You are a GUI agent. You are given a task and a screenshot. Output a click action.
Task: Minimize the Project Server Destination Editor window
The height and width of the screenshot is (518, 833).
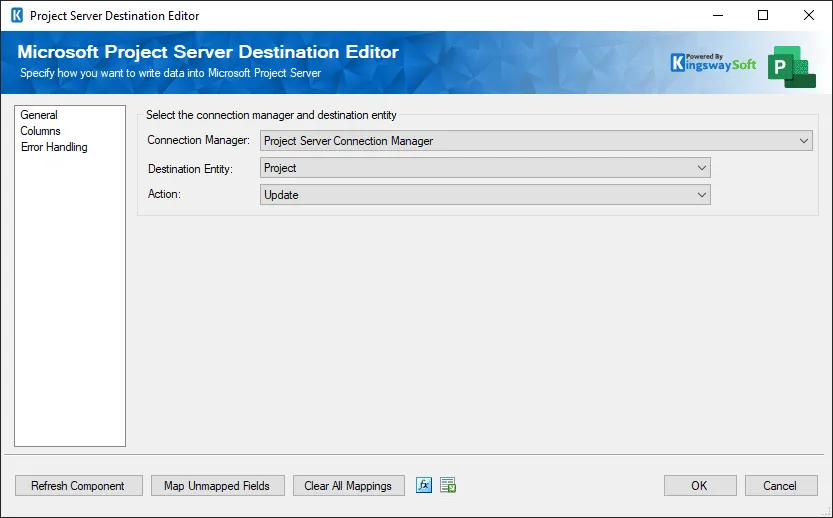coord(717,16)
